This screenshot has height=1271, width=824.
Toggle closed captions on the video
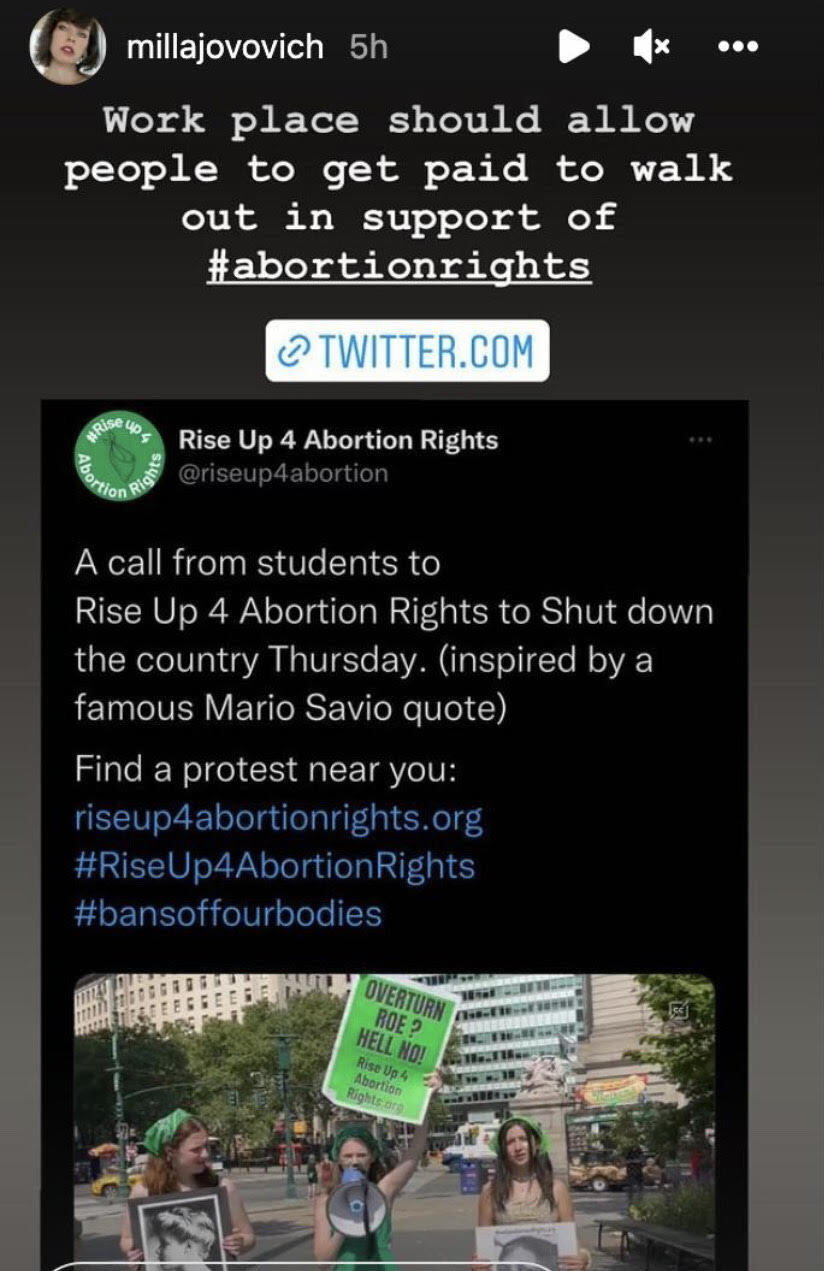coord(679,1010)
